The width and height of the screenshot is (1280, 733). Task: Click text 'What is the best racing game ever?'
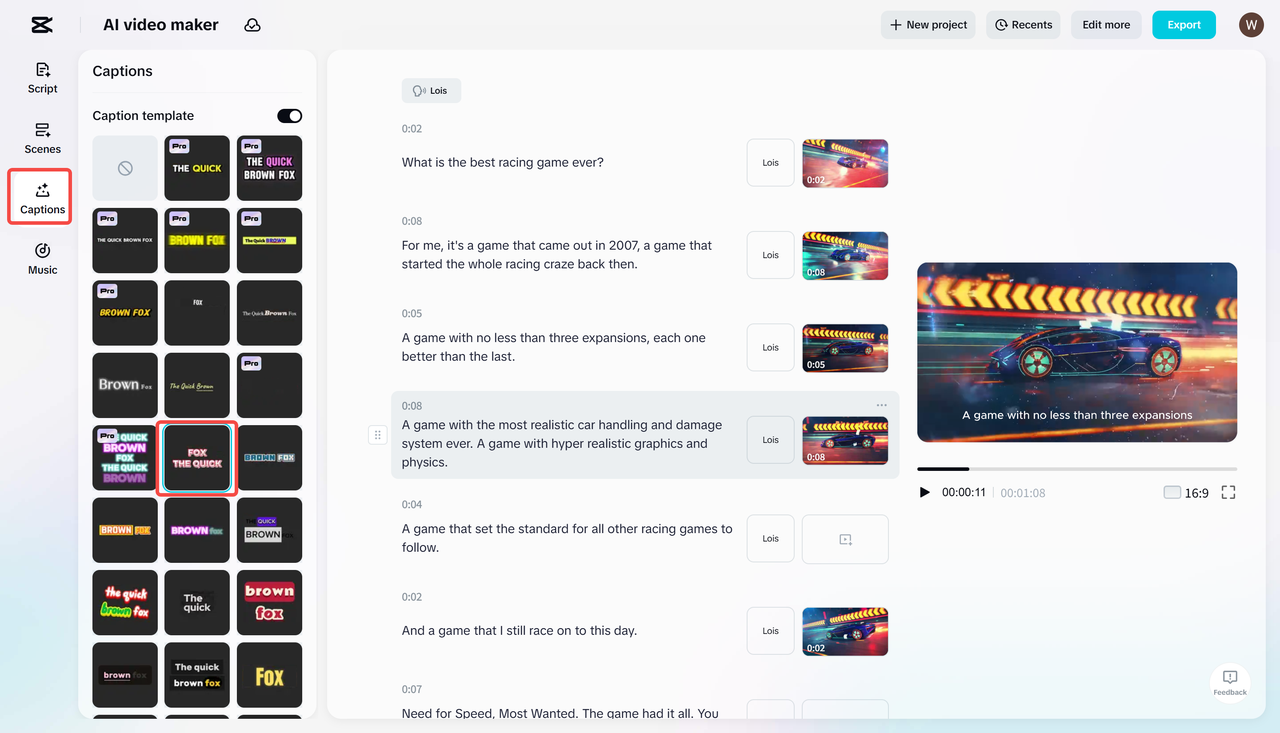503,163
